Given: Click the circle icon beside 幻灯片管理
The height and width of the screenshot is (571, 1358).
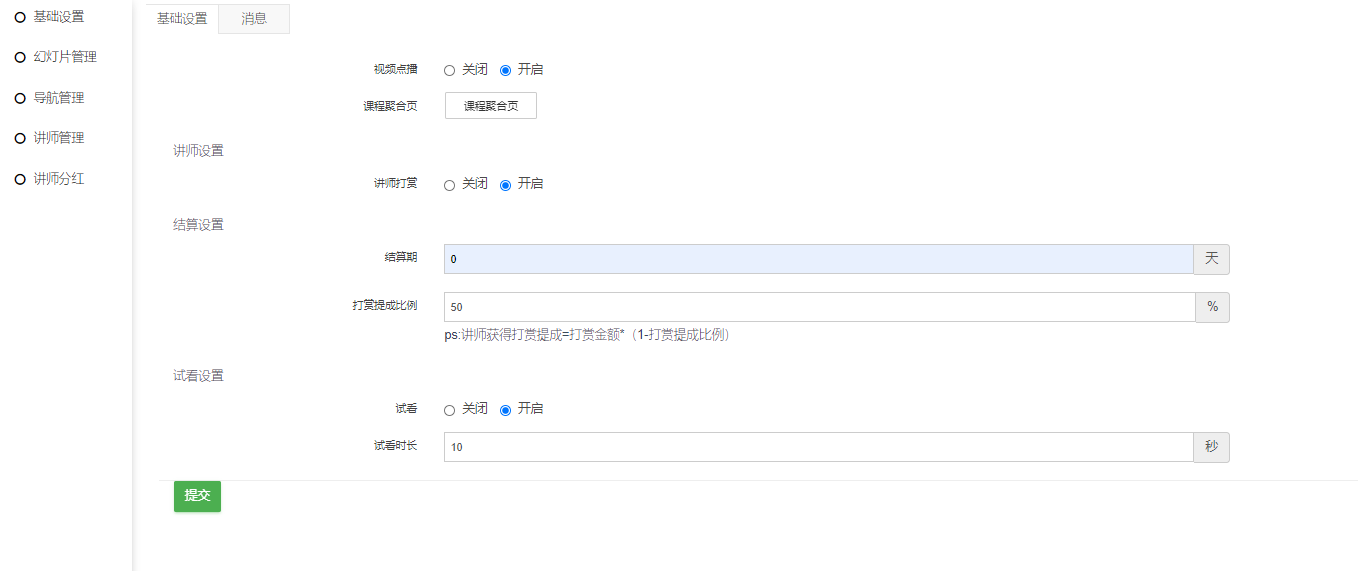Looking at the screenshot, I should (x=19, y=58).
